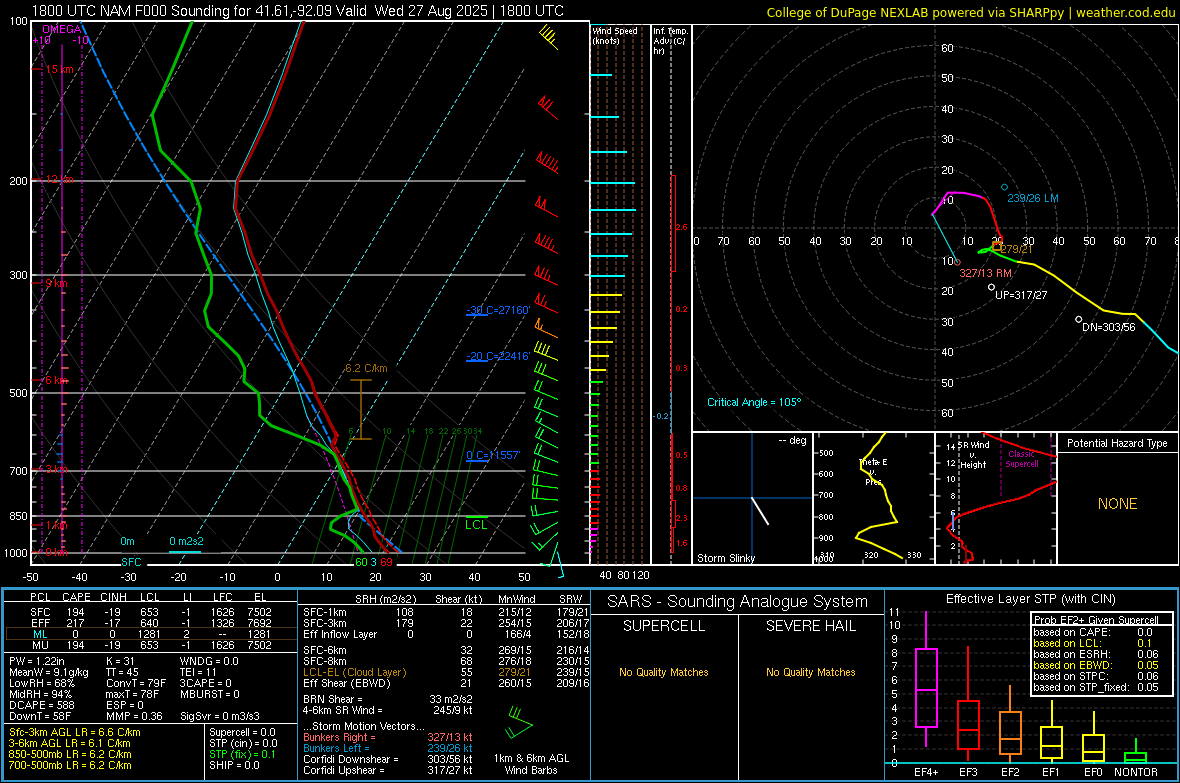
Task: Click the 'SHIP = 0.0' value
Action: (x=234, y=765)
